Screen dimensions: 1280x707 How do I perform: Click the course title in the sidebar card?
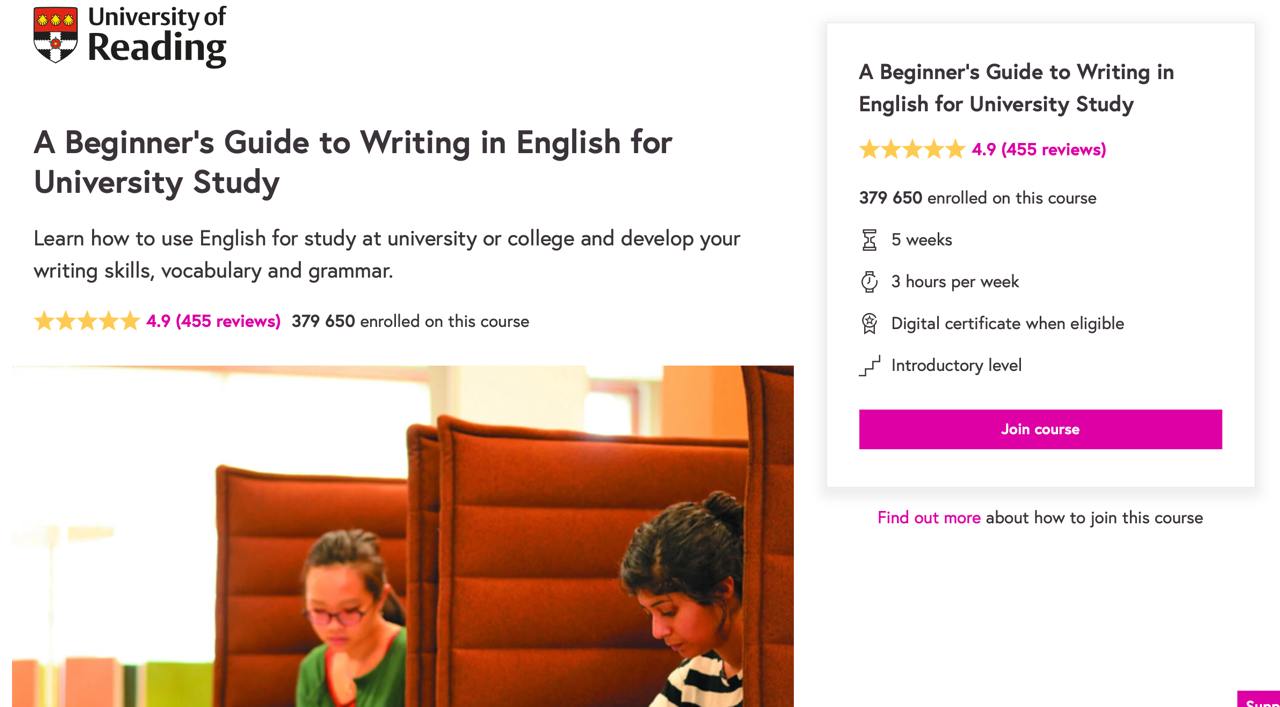(1016, 88)
